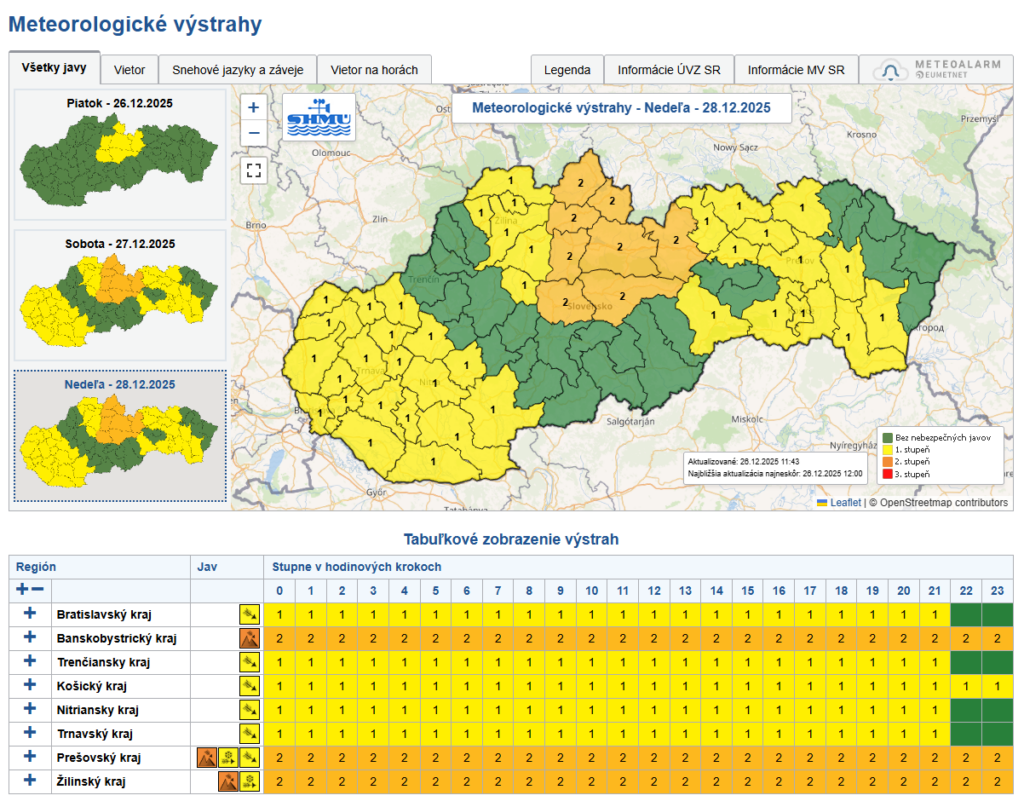Click the fullscreen control on the map
Screen dimensions: 1024x807
tap(253, 171)
